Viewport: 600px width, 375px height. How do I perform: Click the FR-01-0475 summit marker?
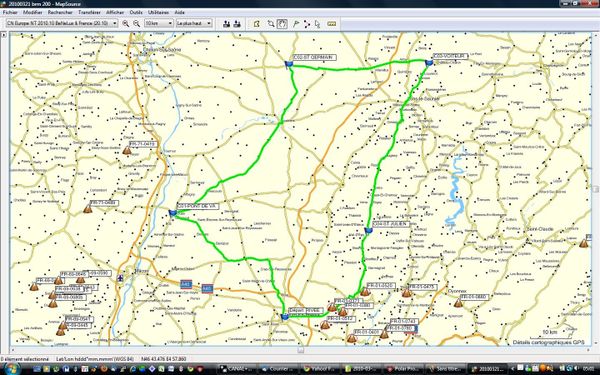(x=406, y=293)
